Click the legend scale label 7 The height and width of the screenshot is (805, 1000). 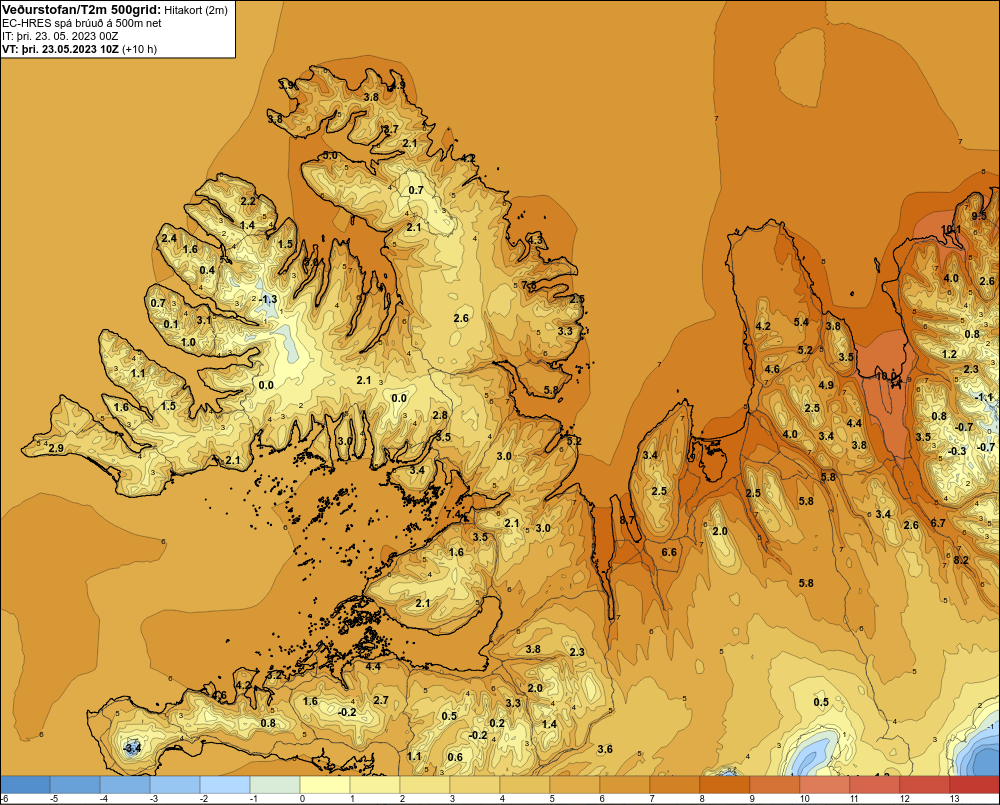652,799
